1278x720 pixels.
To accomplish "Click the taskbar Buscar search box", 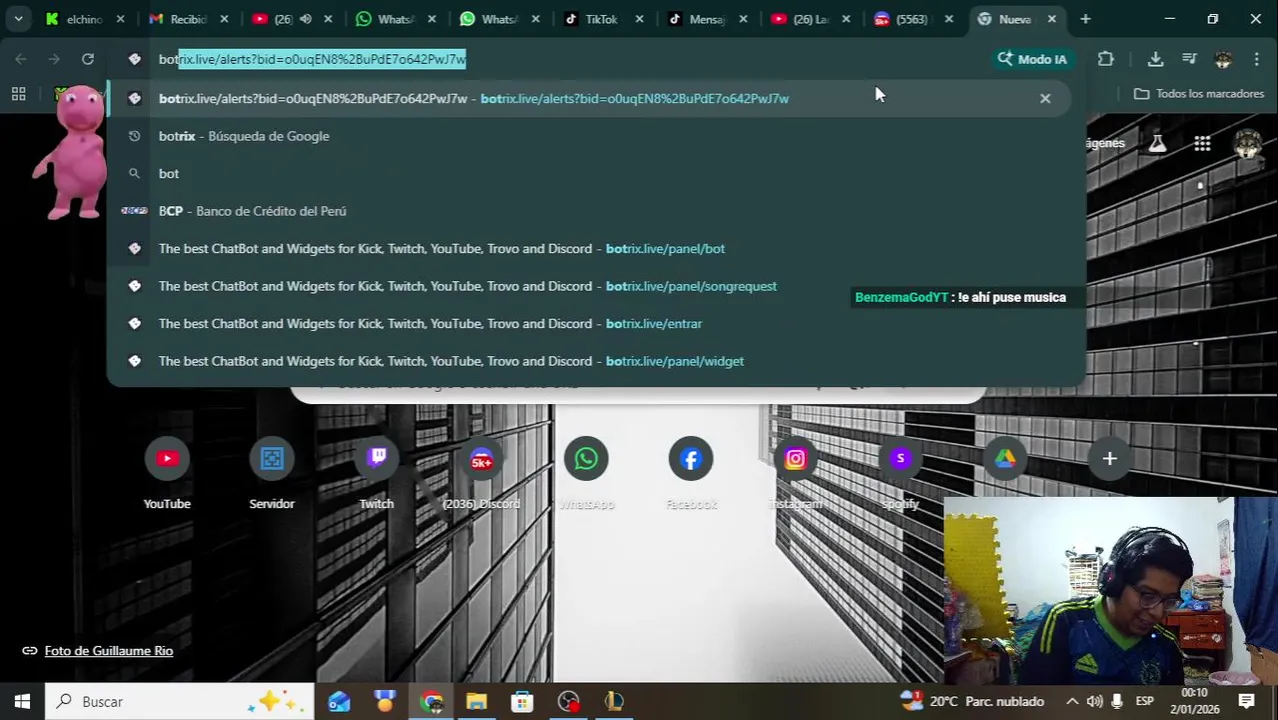I will pos(180,702).
